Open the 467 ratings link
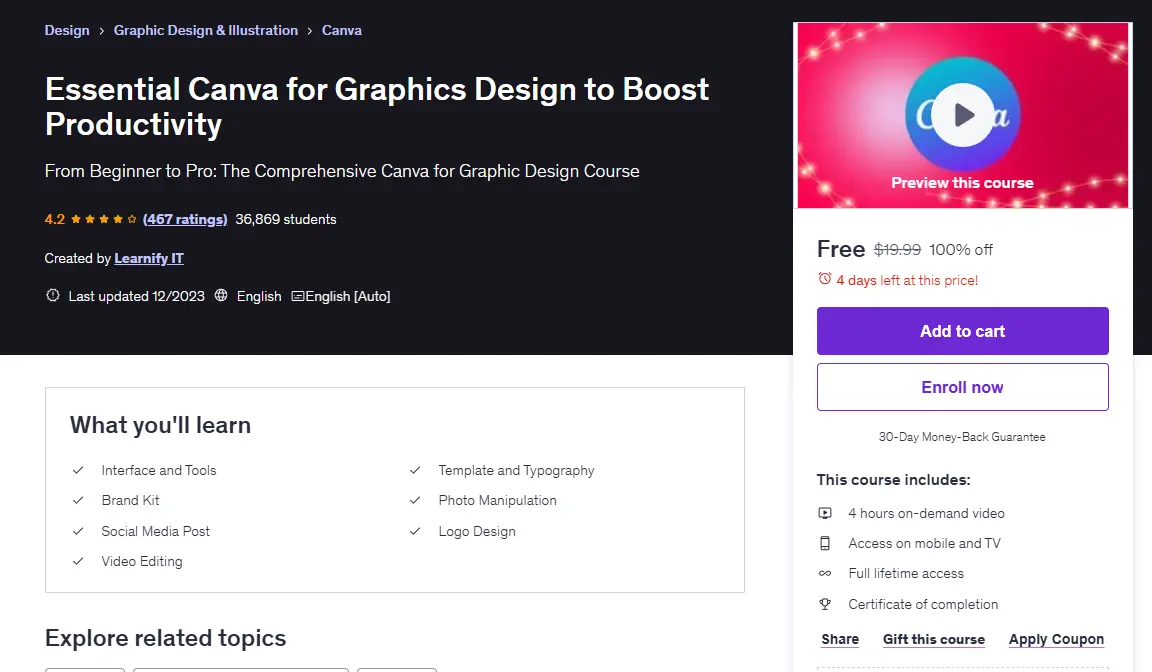 point(185,219)
